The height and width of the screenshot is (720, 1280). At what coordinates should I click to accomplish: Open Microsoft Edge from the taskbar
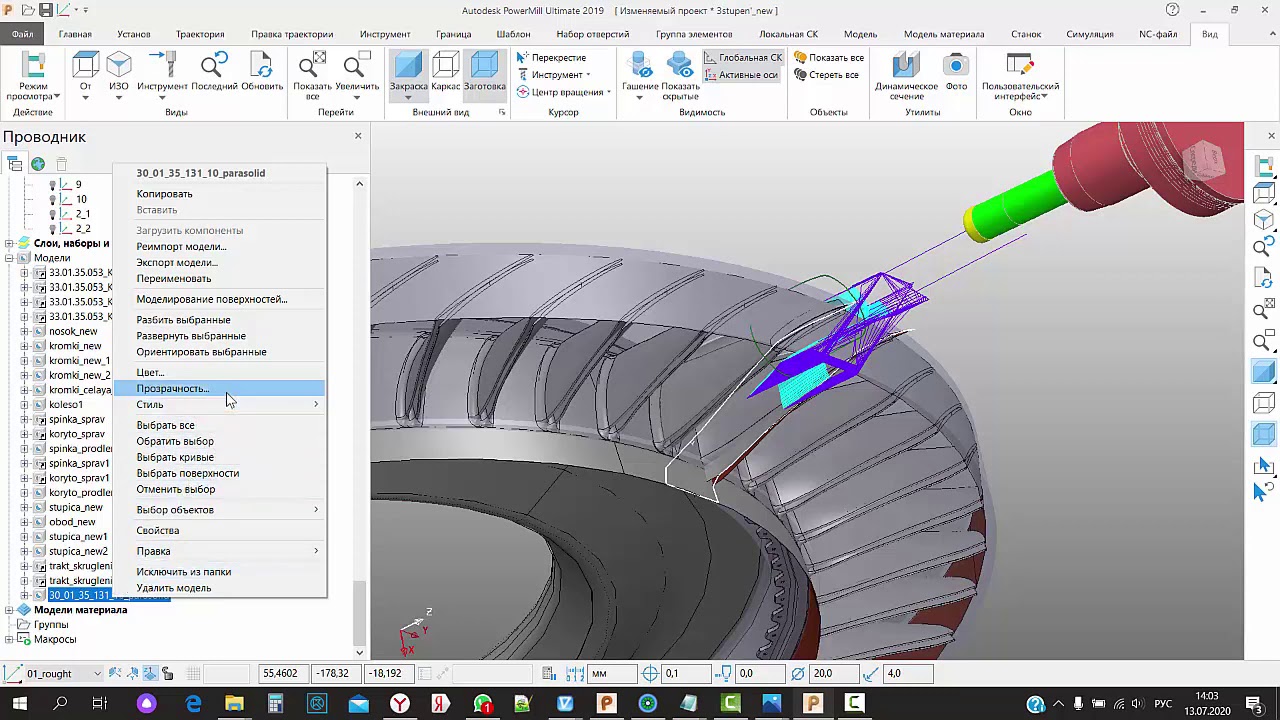pos(193,704)
